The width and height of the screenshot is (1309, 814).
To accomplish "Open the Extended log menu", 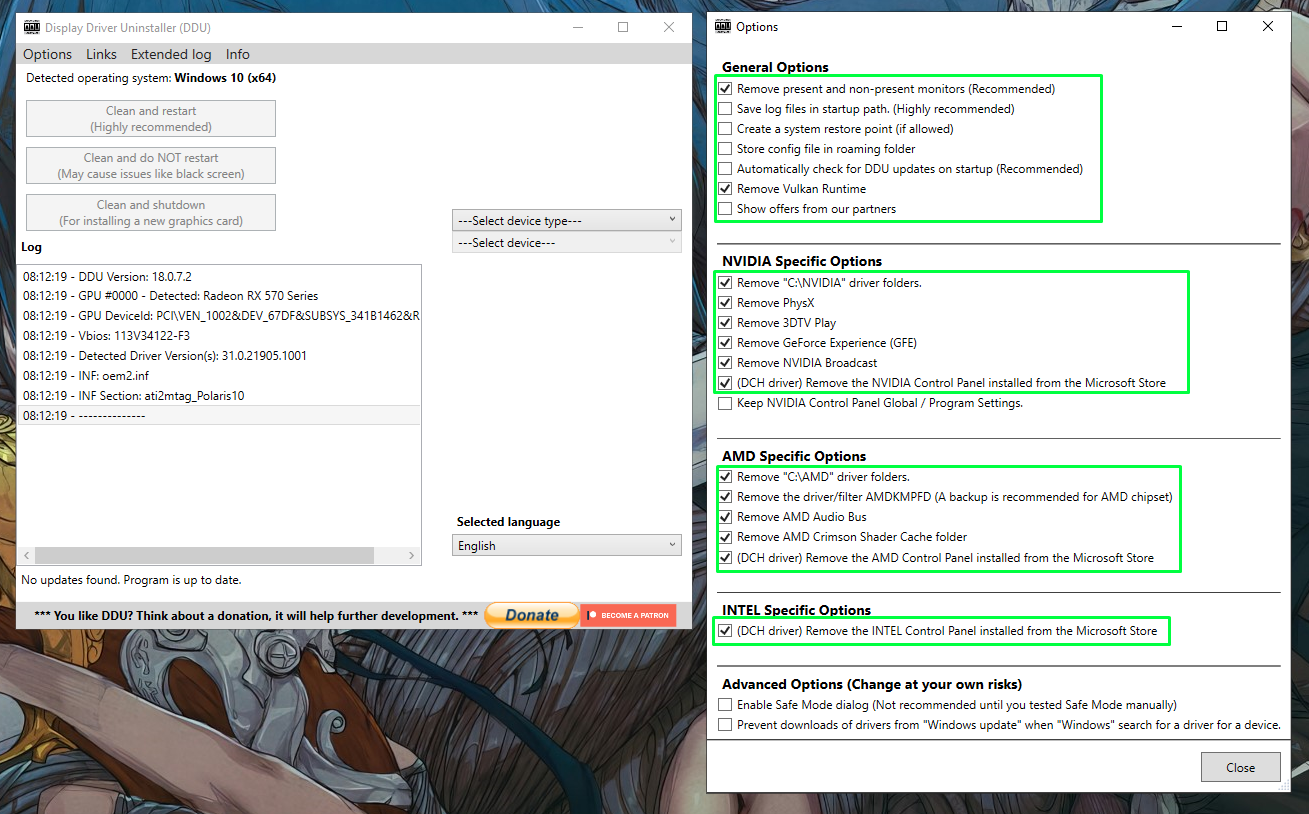I will 171,54.
